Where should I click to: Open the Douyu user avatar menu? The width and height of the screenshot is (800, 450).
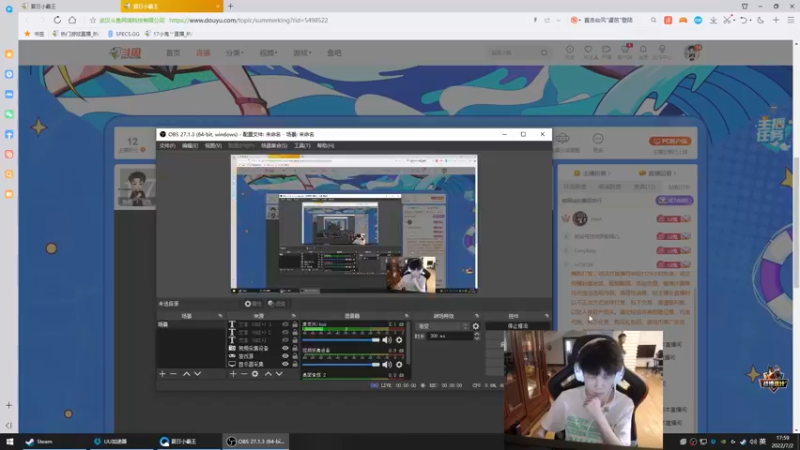[692, 52]
